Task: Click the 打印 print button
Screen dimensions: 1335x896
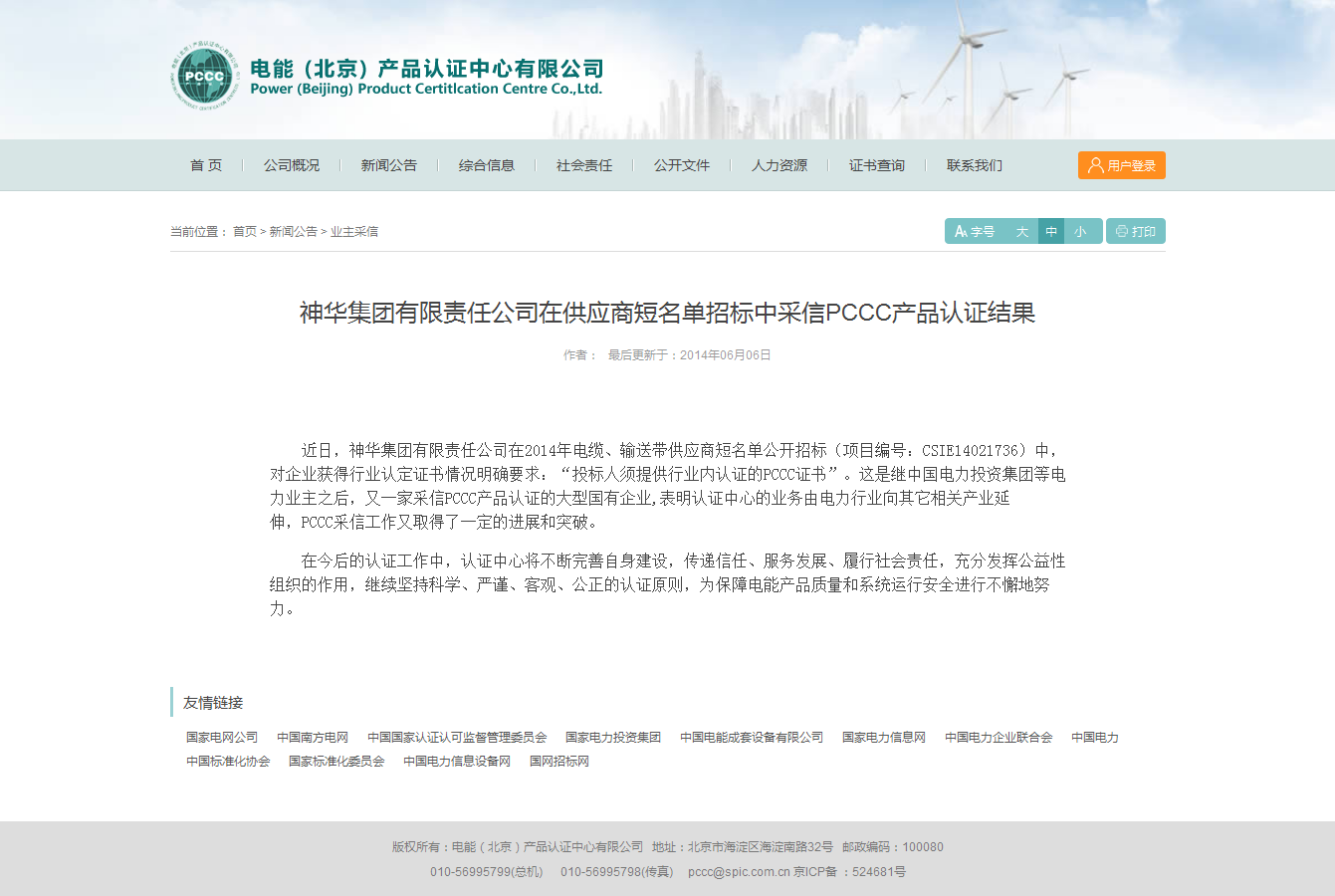Action: pyautogui.click(x=1136, y=231)
